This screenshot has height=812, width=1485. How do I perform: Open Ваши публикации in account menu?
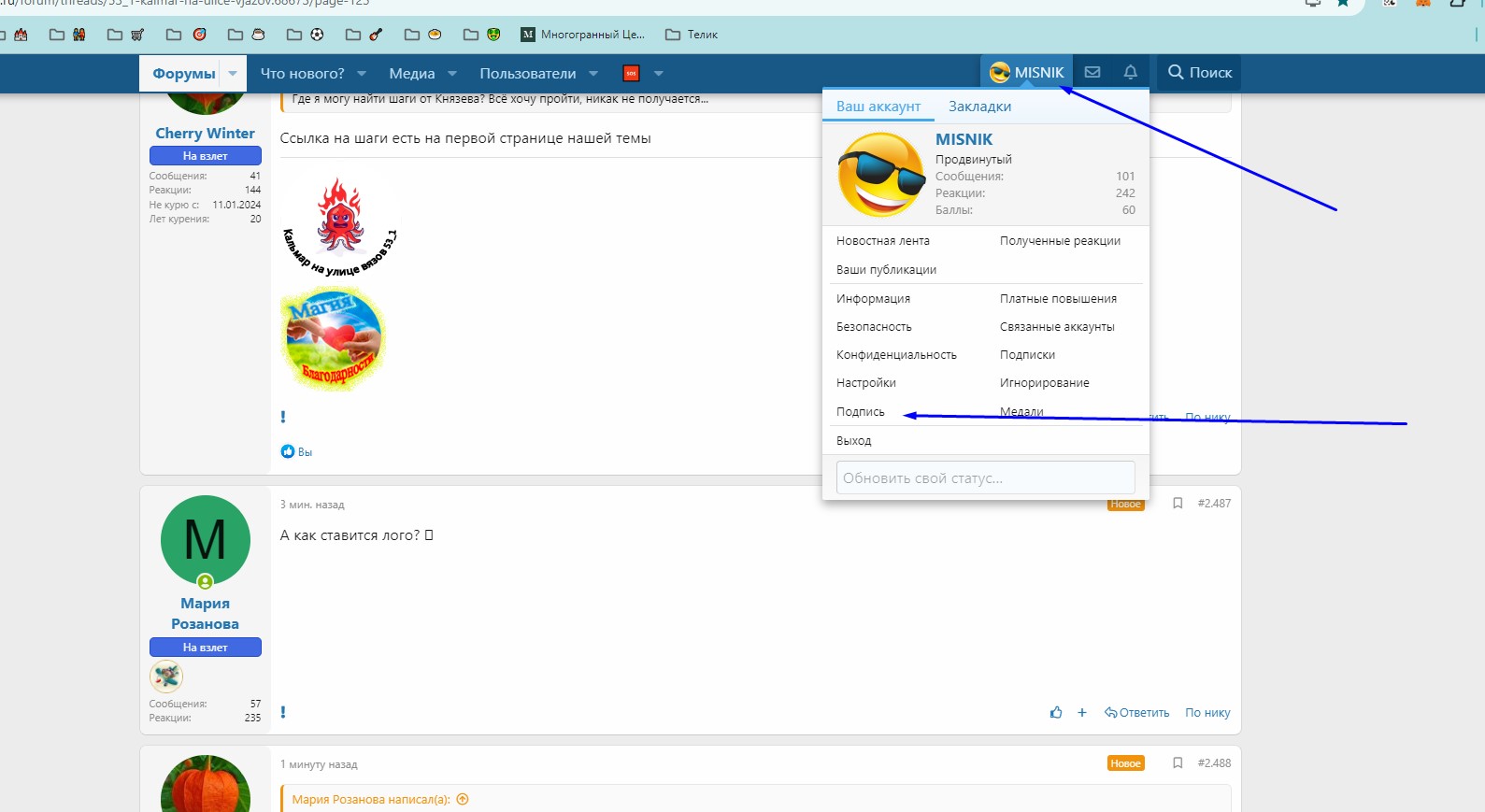click(x=886, y=269)
